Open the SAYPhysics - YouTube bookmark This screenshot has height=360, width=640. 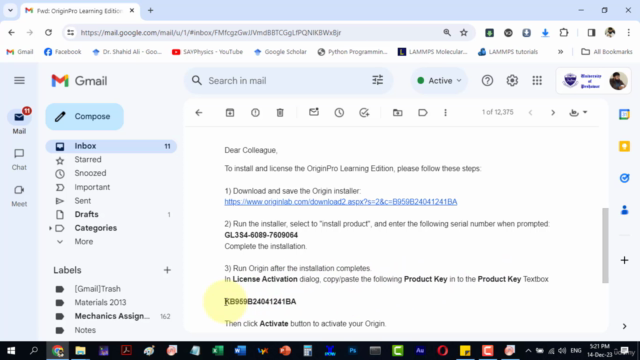pyautogui.click(x=207, y=52)
